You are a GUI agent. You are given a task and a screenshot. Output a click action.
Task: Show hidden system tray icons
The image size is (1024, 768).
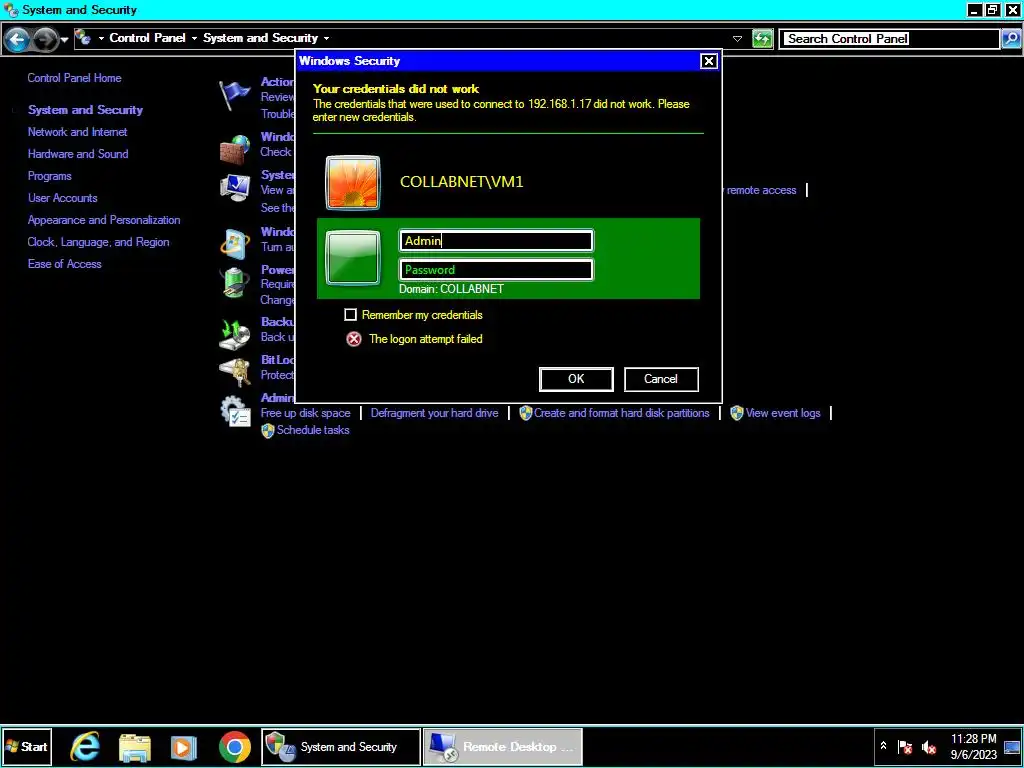click(x=884, y=746)
